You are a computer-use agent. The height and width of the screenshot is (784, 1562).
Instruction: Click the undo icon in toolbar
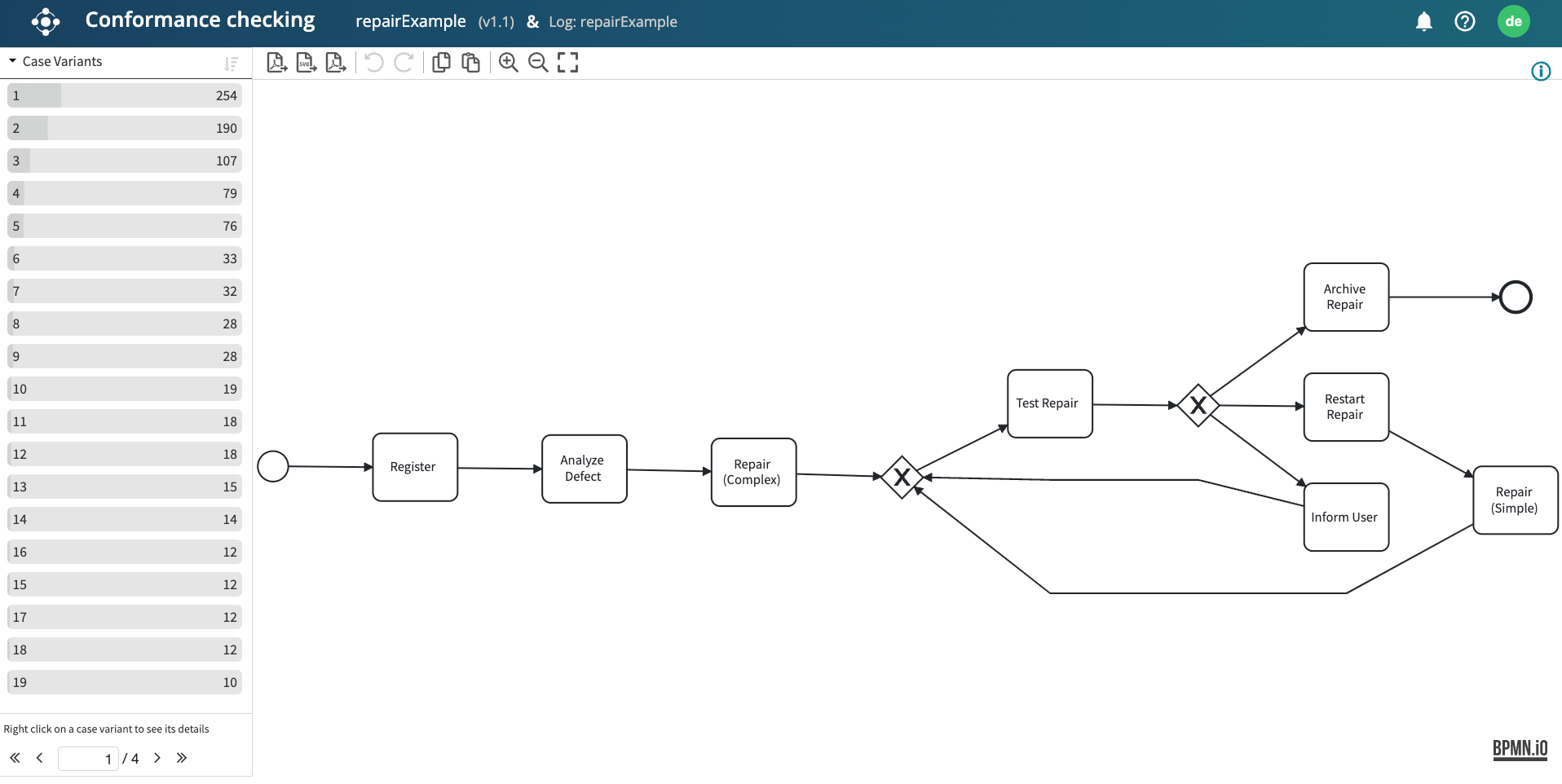point(374,63)
